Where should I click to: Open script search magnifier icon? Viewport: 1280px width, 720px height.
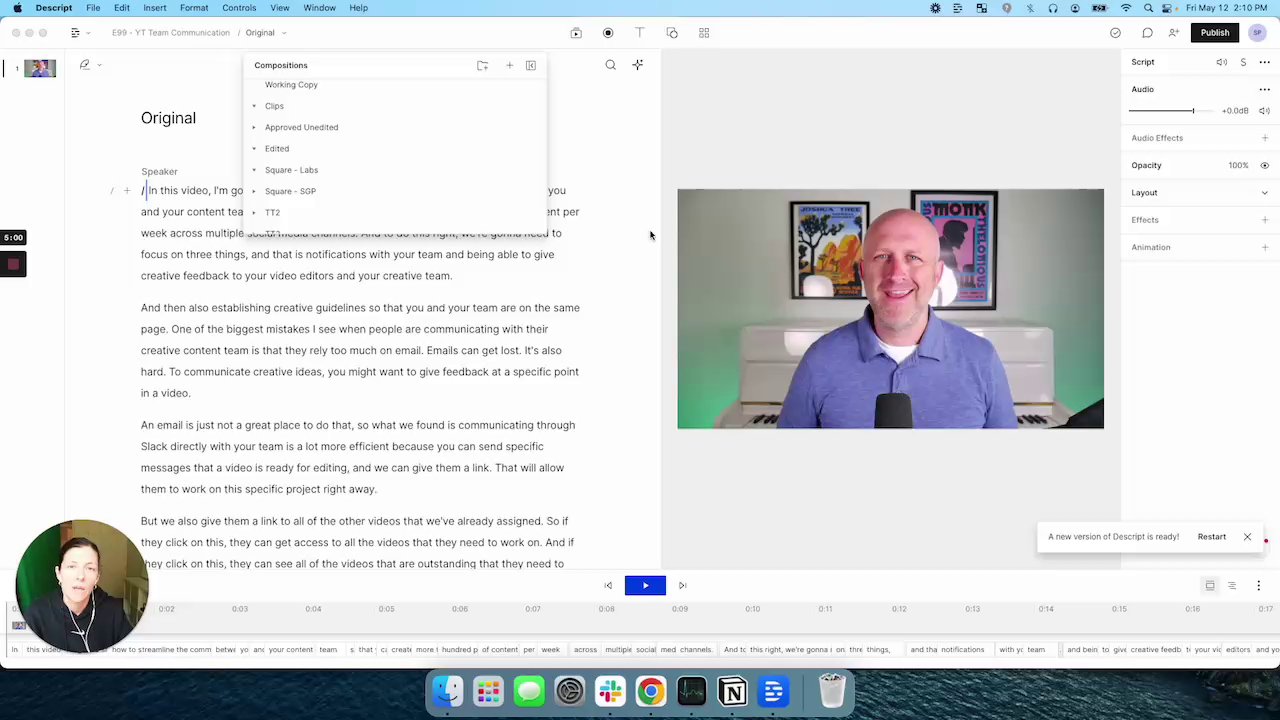tap(610, 65)
